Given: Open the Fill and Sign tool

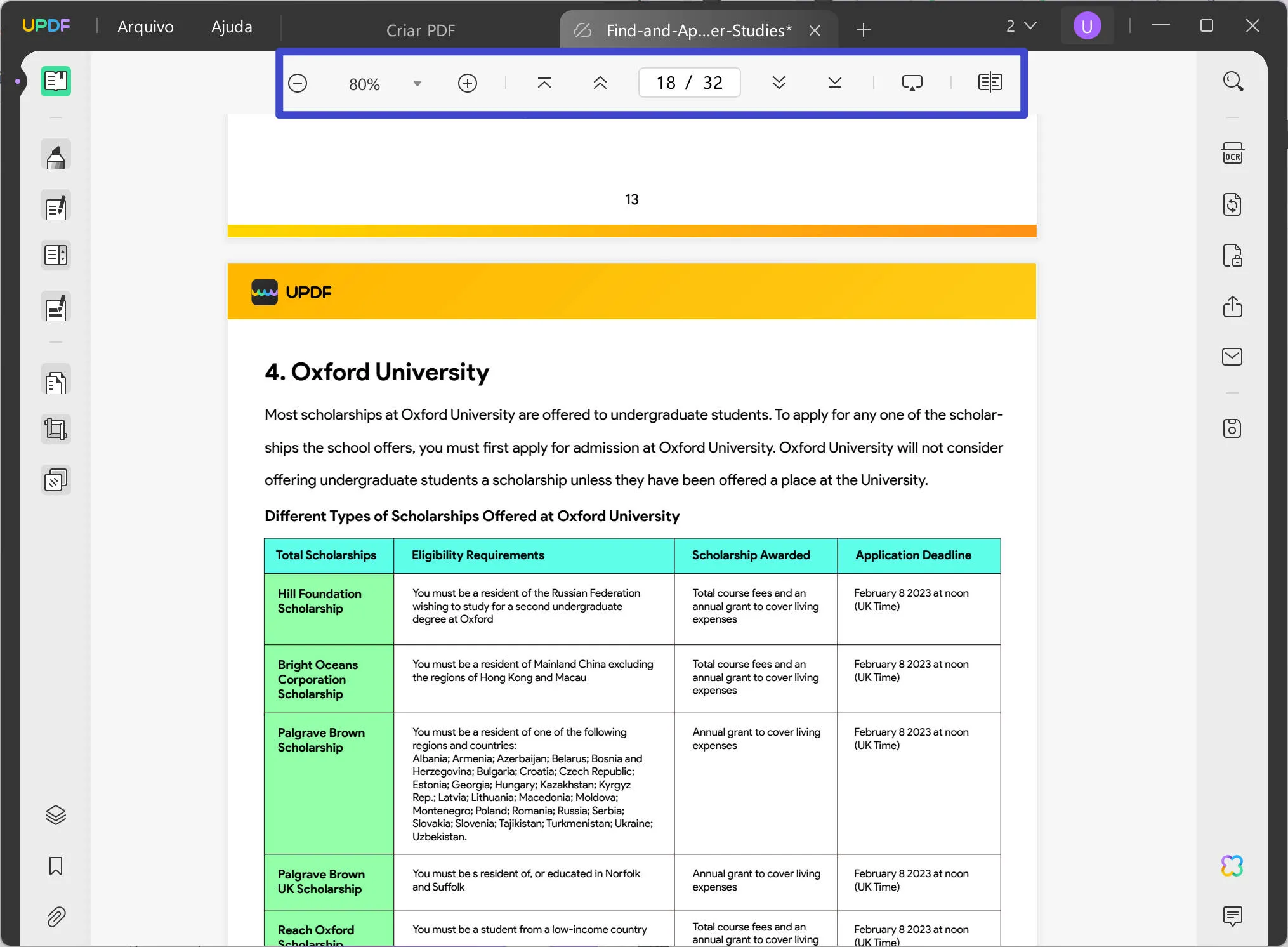Looking at the screenshot, I should (56, 307).
